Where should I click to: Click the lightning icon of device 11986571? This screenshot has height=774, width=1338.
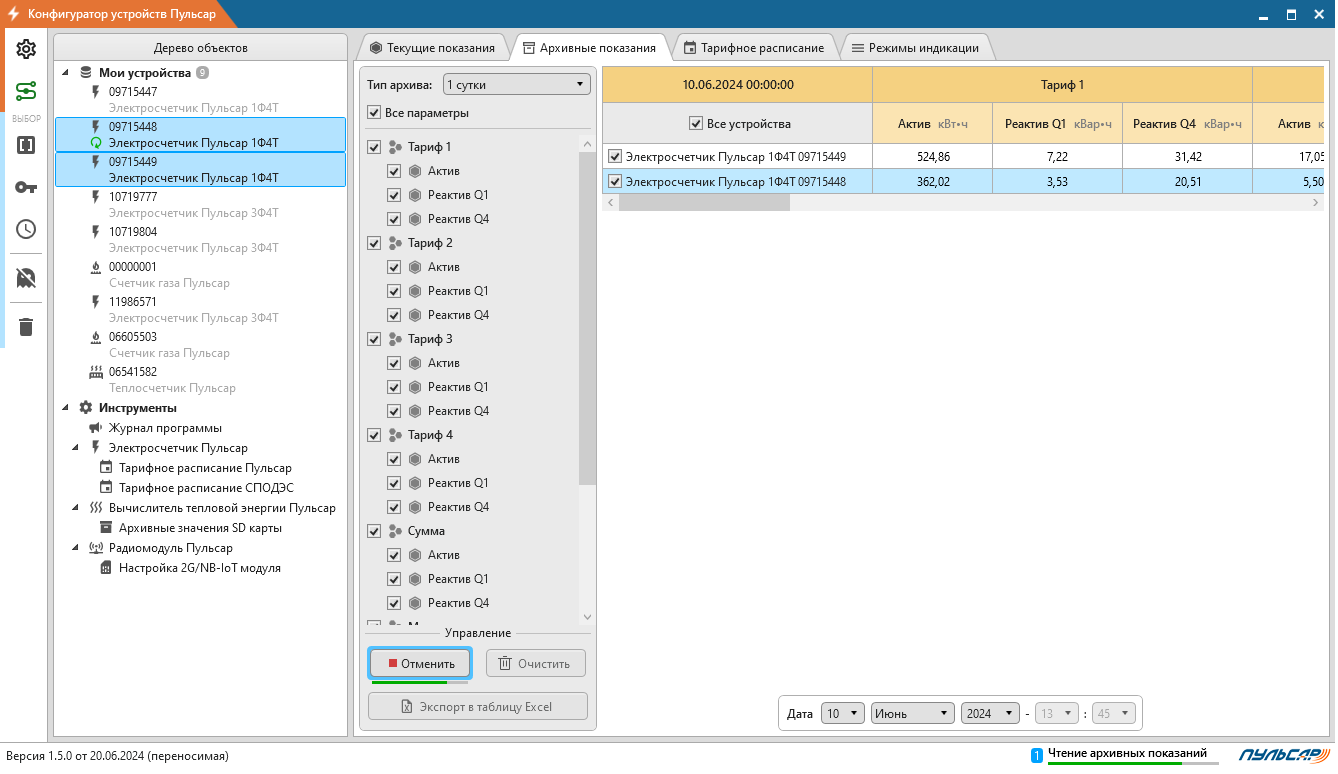[x=96, y=302]
